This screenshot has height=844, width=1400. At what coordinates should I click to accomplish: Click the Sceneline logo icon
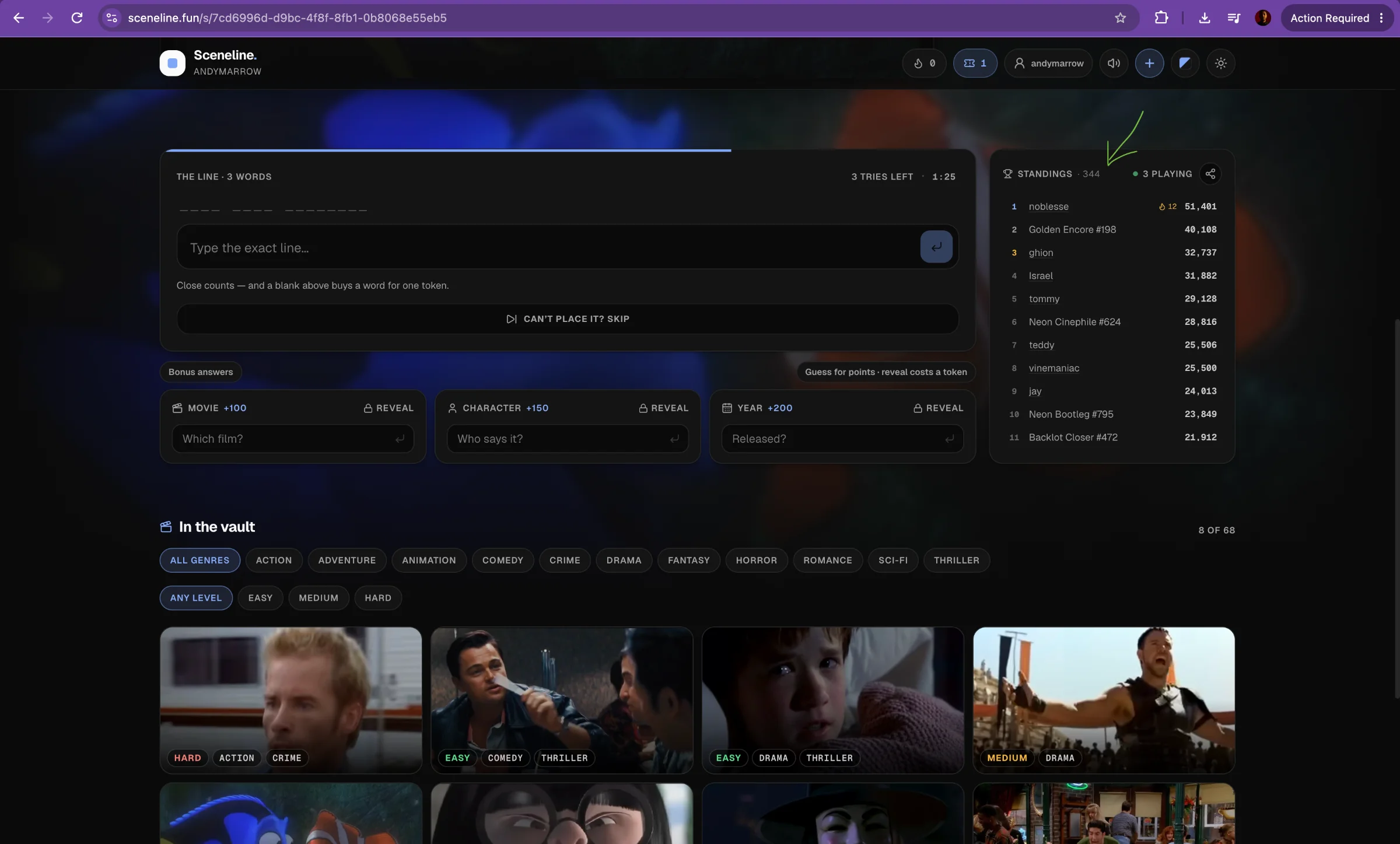pos(172,63)
